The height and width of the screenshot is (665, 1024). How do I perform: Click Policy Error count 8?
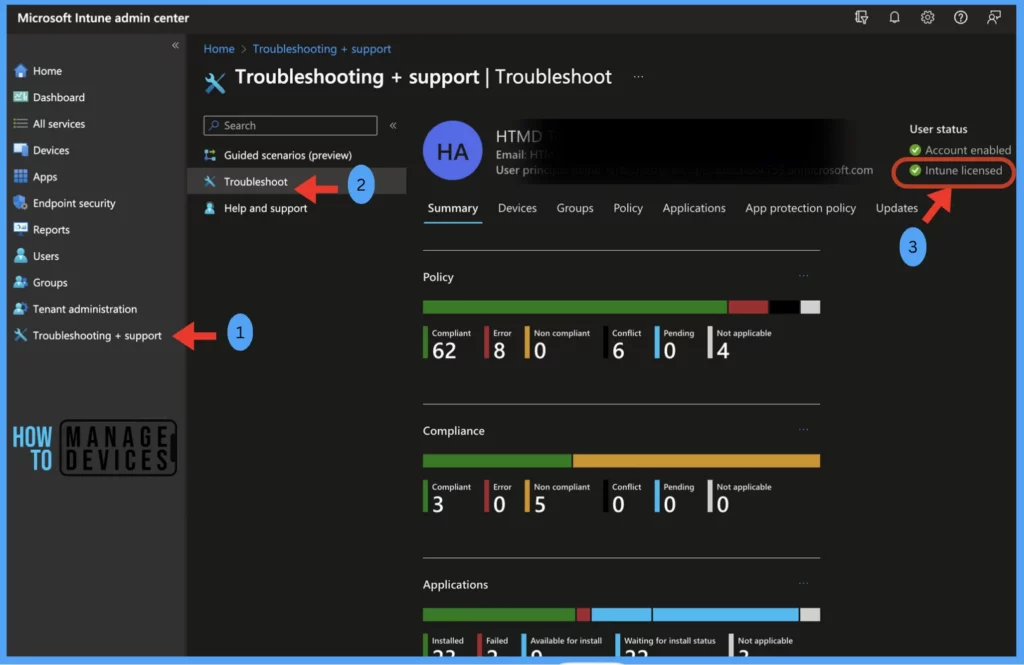[499, 351]
